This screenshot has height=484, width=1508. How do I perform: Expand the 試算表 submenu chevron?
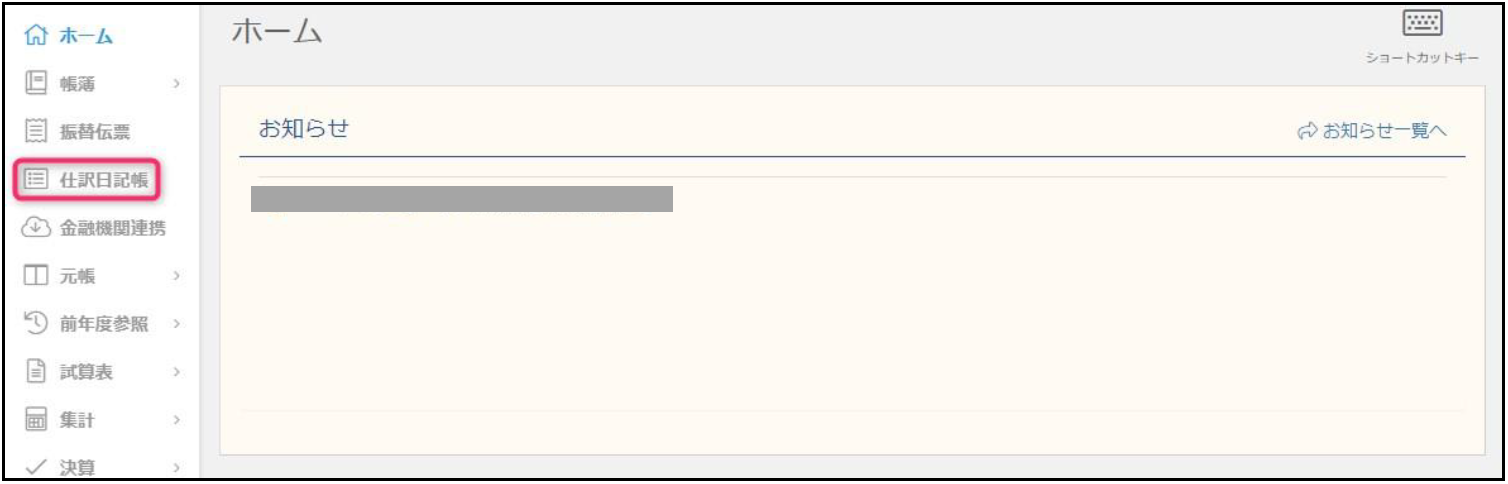(176, 372)
